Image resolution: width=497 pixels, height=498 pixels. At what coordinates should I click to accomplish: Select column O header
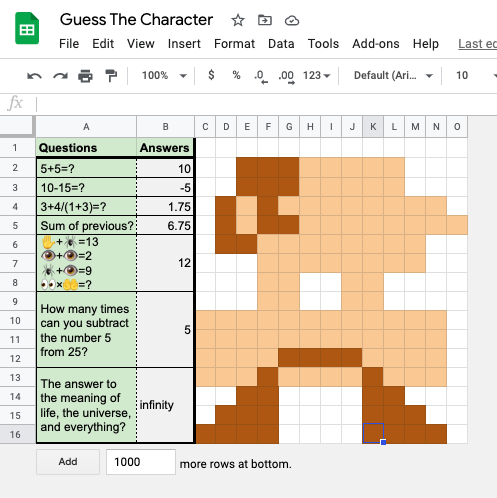457,127
